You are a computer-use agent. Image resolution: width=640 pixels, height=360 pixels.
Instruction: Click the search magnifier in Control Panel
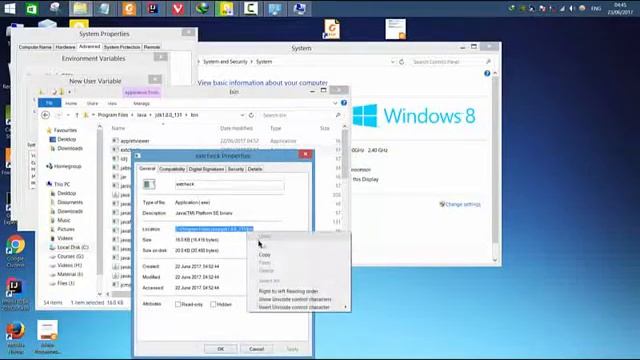(488, 62)
